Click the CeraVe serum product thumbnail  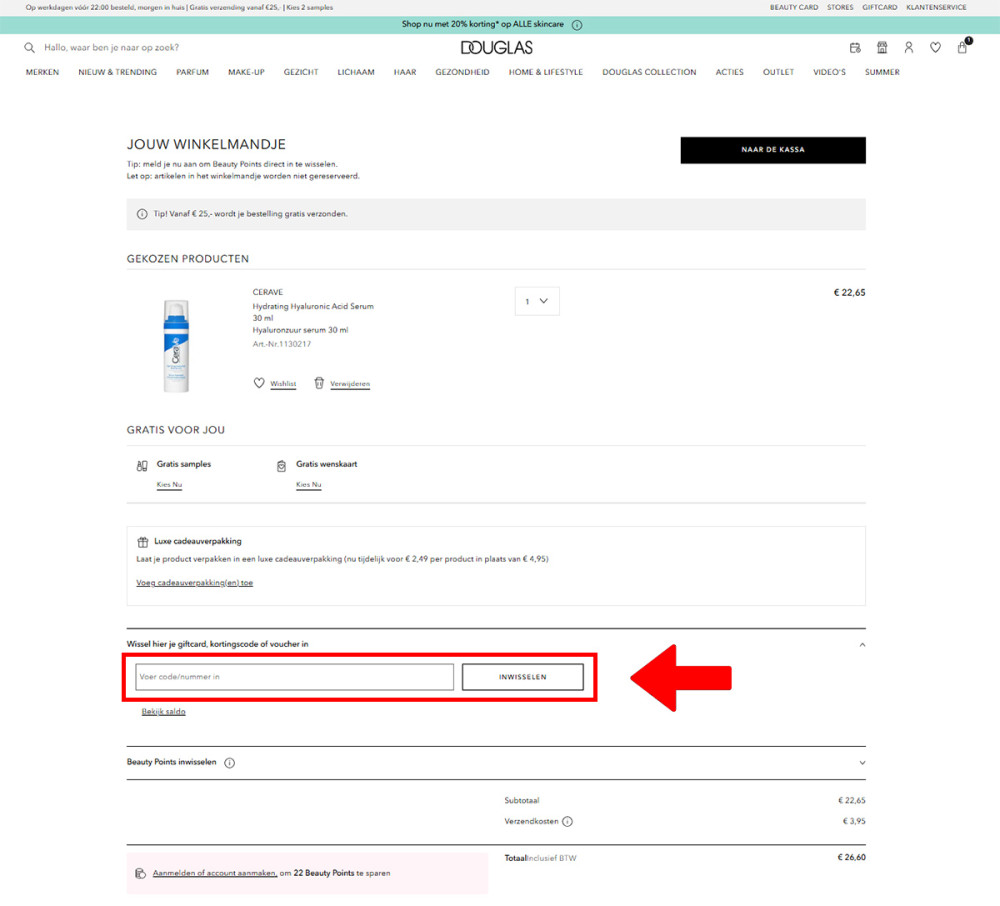coord(175,345)
